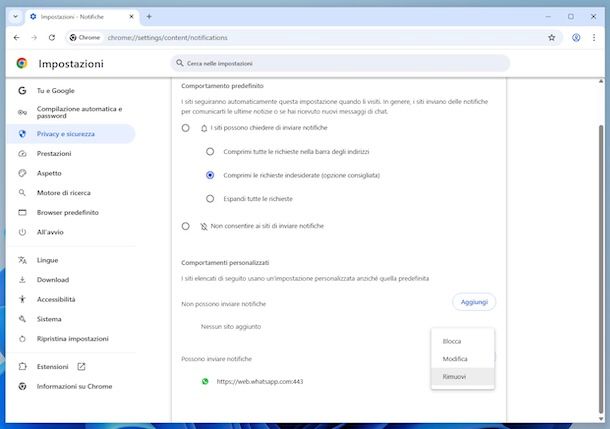Screen dimensions: 610x429
Task: Choose Rimuovi from the context menu
Action: coord(454,376)
